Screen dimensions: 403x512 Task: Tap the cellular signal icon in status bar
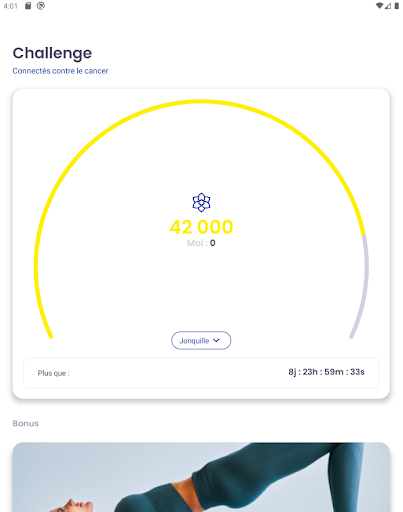(388, 6)
